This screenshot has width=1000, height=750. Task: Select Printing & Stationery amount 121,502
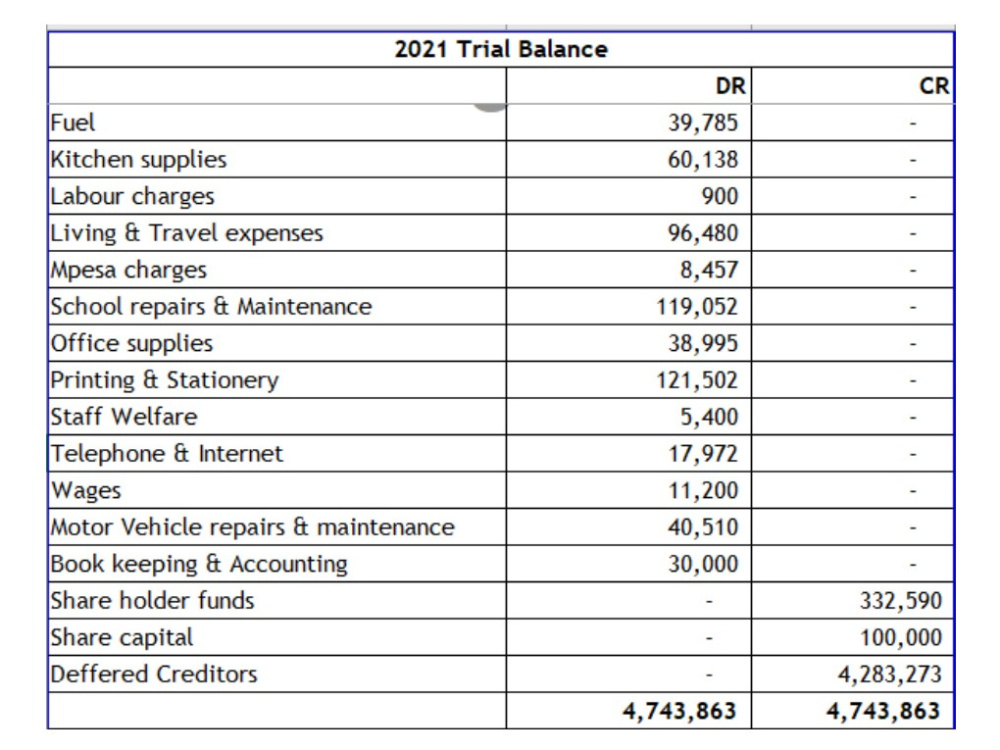pyautogui.click(x=697, y=381)
